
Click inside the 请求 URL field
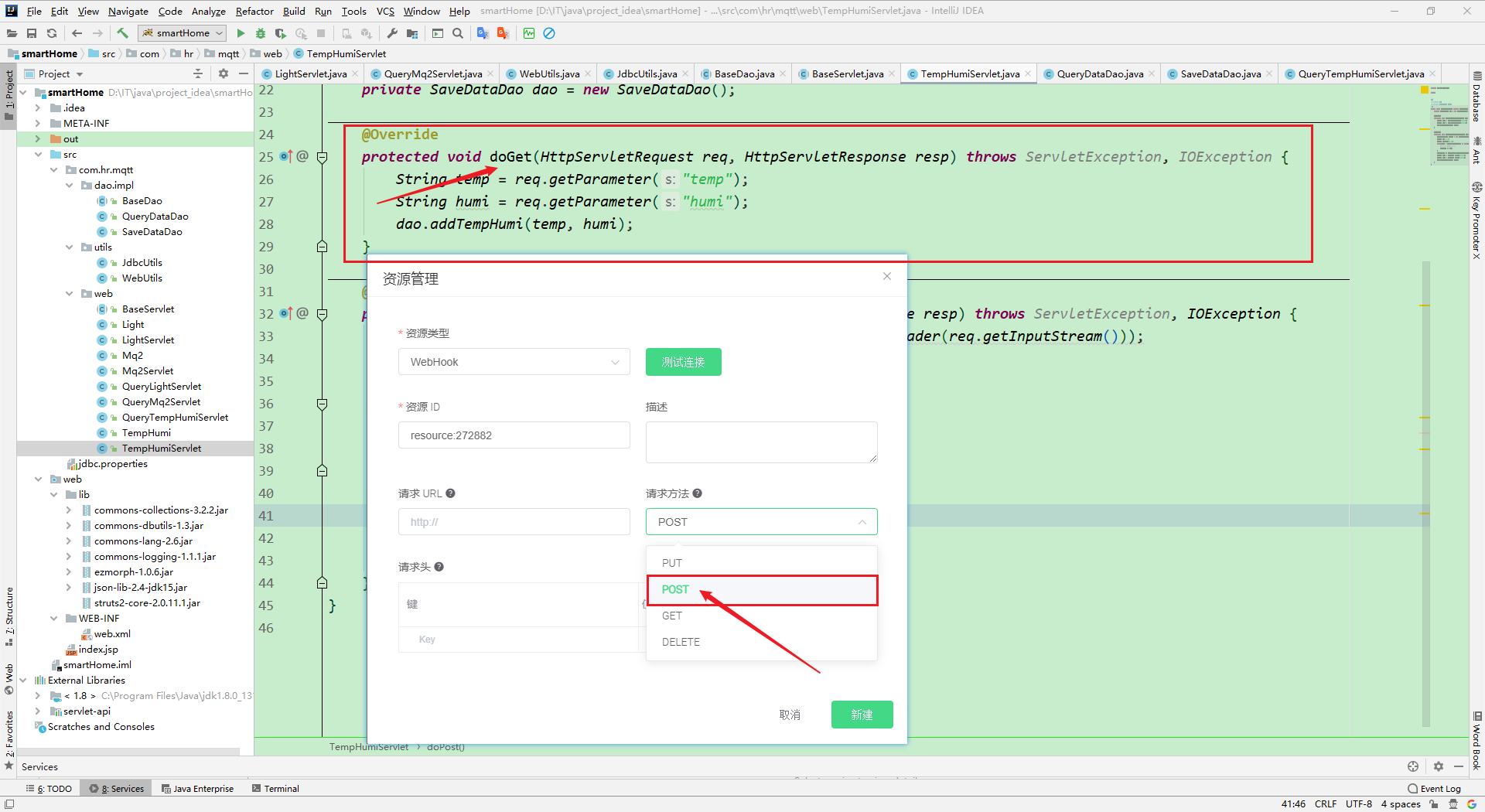514,521
